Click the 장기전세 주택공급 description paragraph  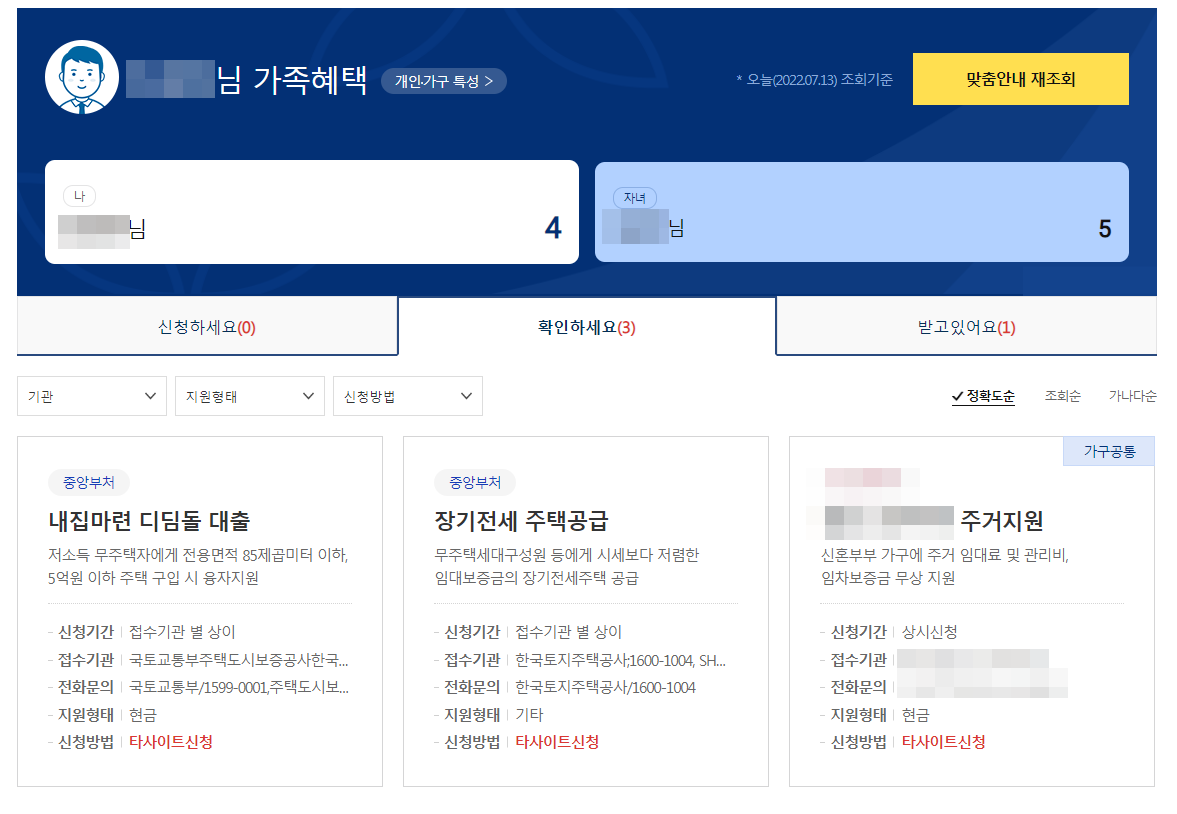[x=567, y=566]
